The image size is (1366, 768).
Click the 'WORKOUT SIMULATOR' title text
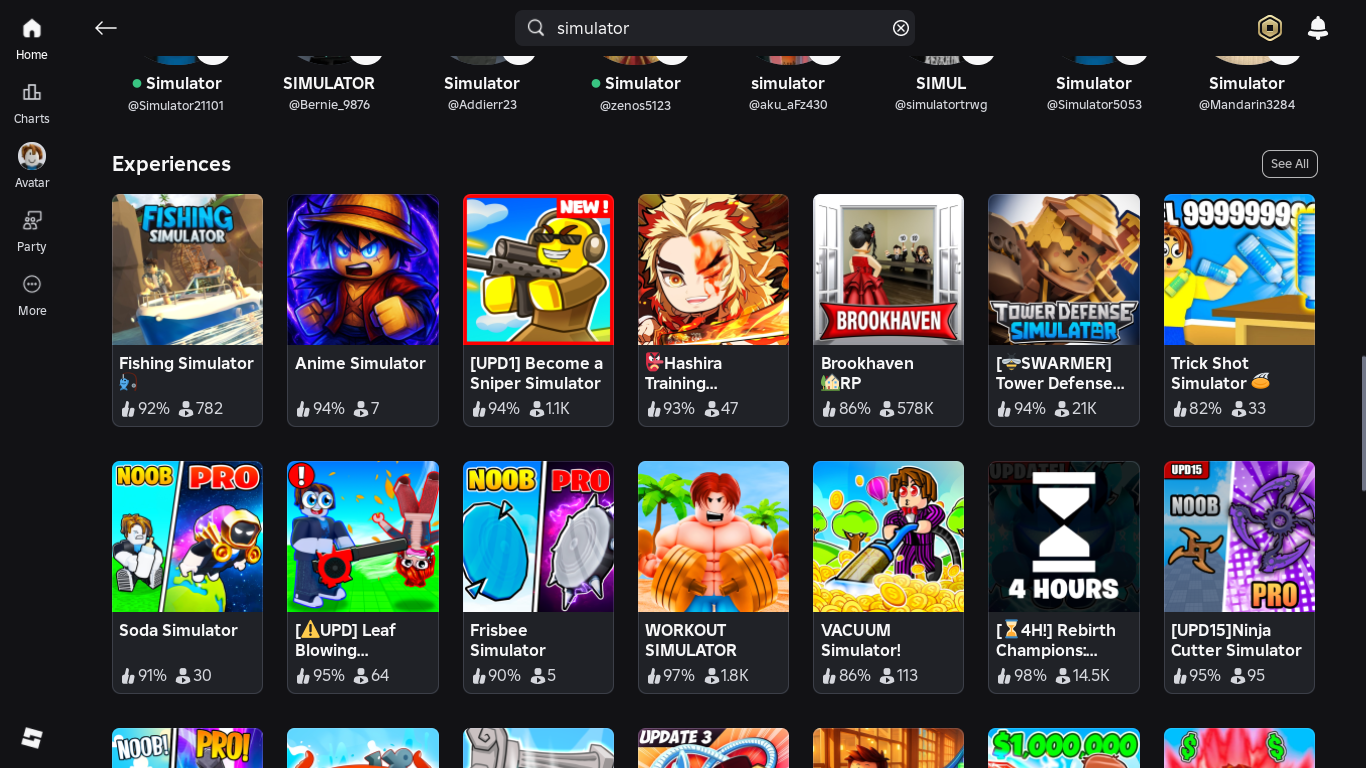[691, 641]
